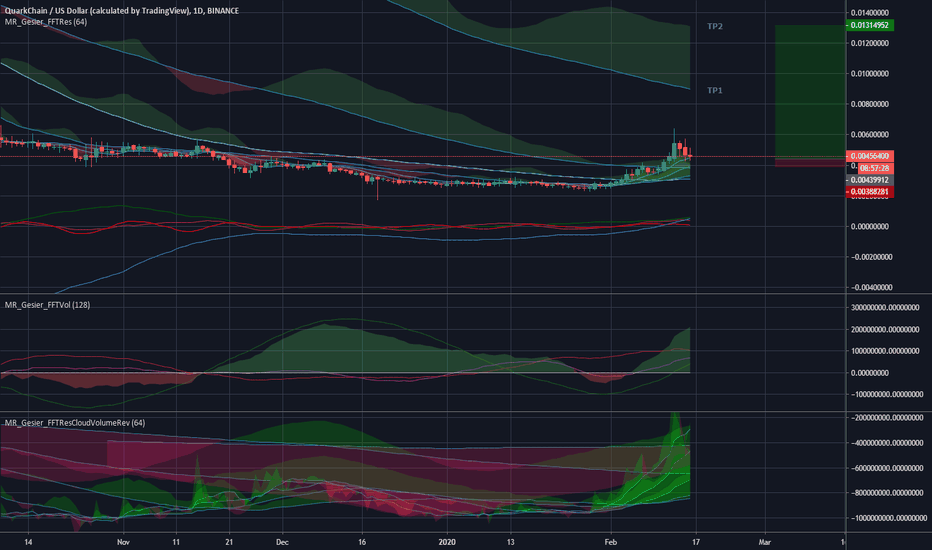This screenshot has height=550, width=932.
Task: Click the Dec label on time axis
Action: (282, 542)
